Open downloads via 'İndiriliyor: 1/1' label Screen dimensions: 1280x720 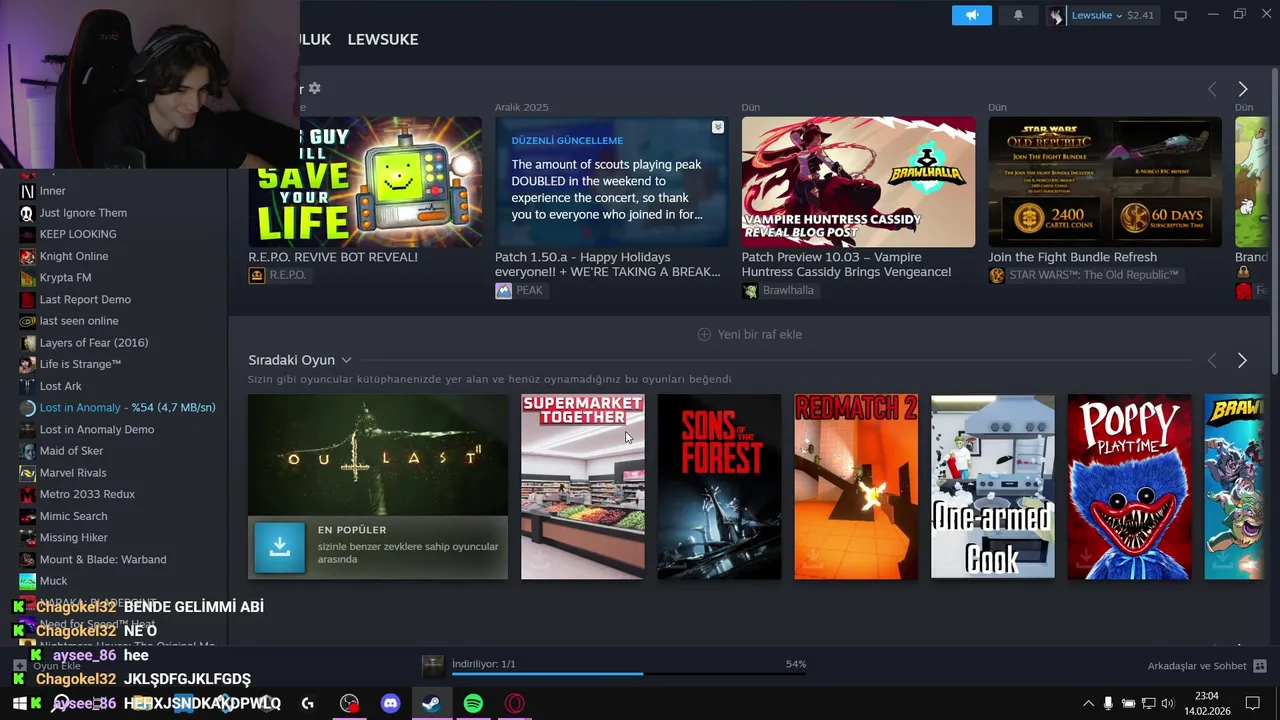pos(484,664)
